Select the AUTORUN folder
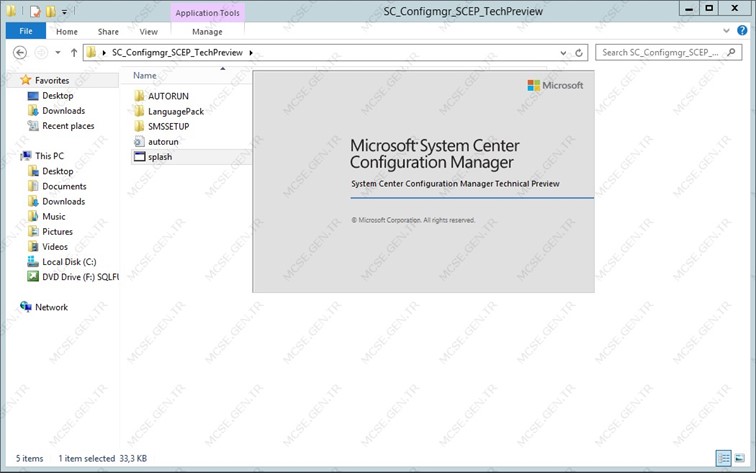 point(168,96)
